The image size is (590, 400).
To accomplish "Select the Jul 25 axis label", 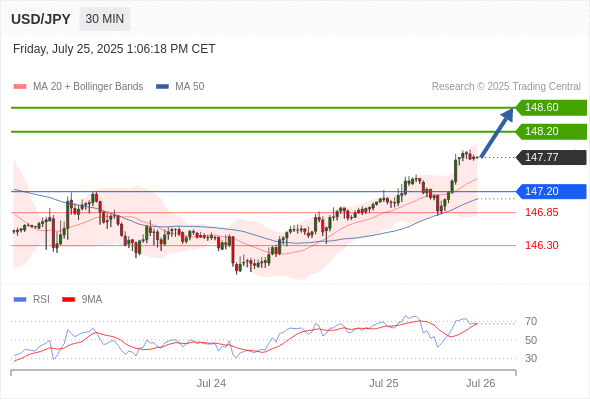I will (x=383, y=383).
